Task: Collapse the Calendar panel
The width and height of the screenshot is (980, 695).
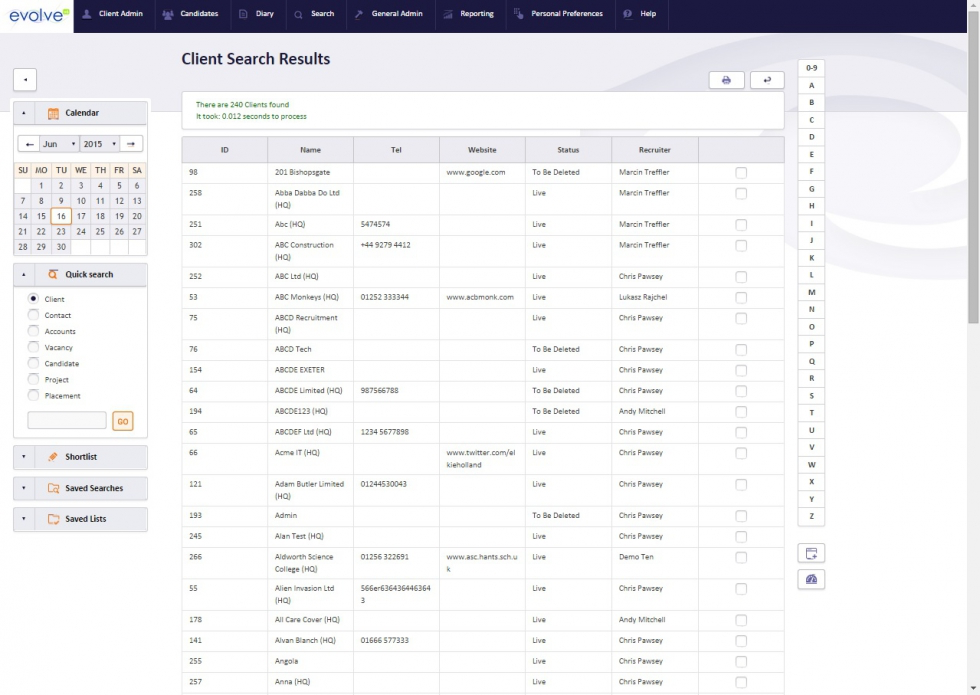Action: [23, 112]
